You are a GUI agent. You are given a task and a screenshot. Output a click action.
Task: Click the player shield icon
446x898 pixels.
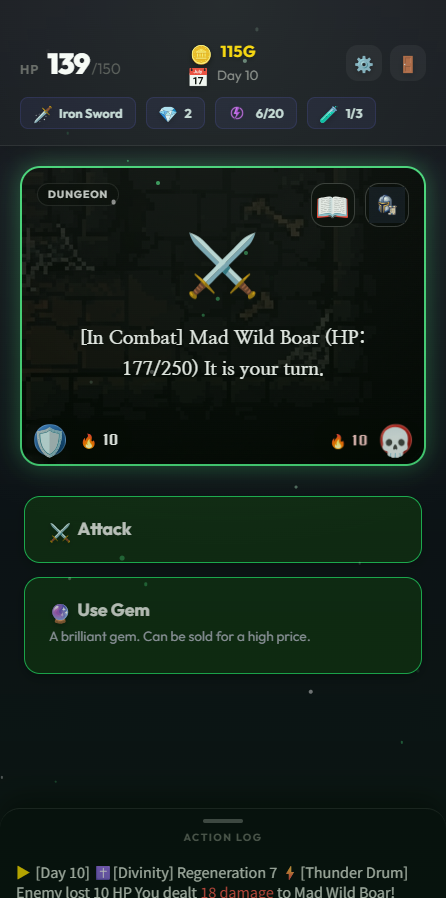pos(50,440)
